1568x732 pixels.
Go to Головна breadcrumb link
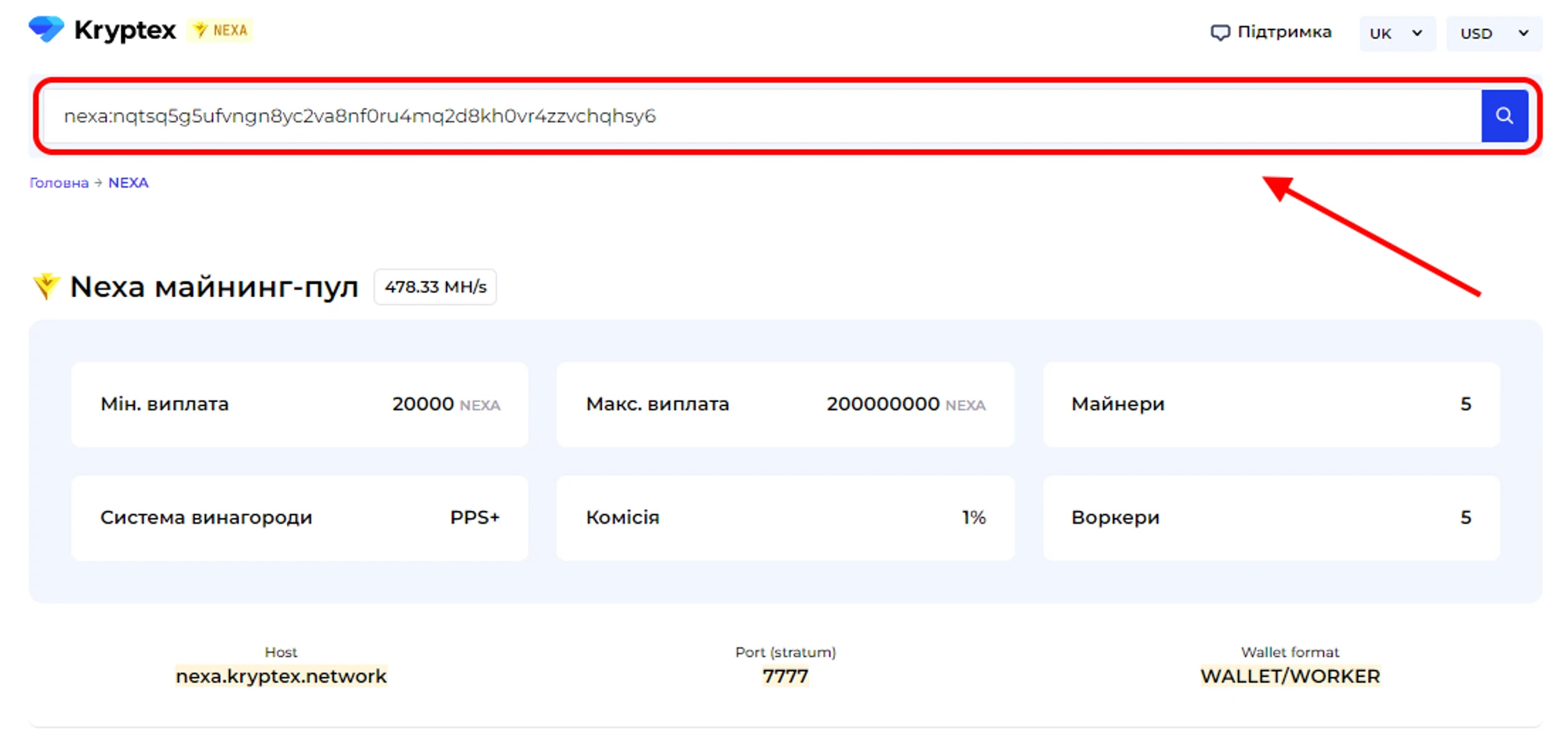(x=59, y=183)
